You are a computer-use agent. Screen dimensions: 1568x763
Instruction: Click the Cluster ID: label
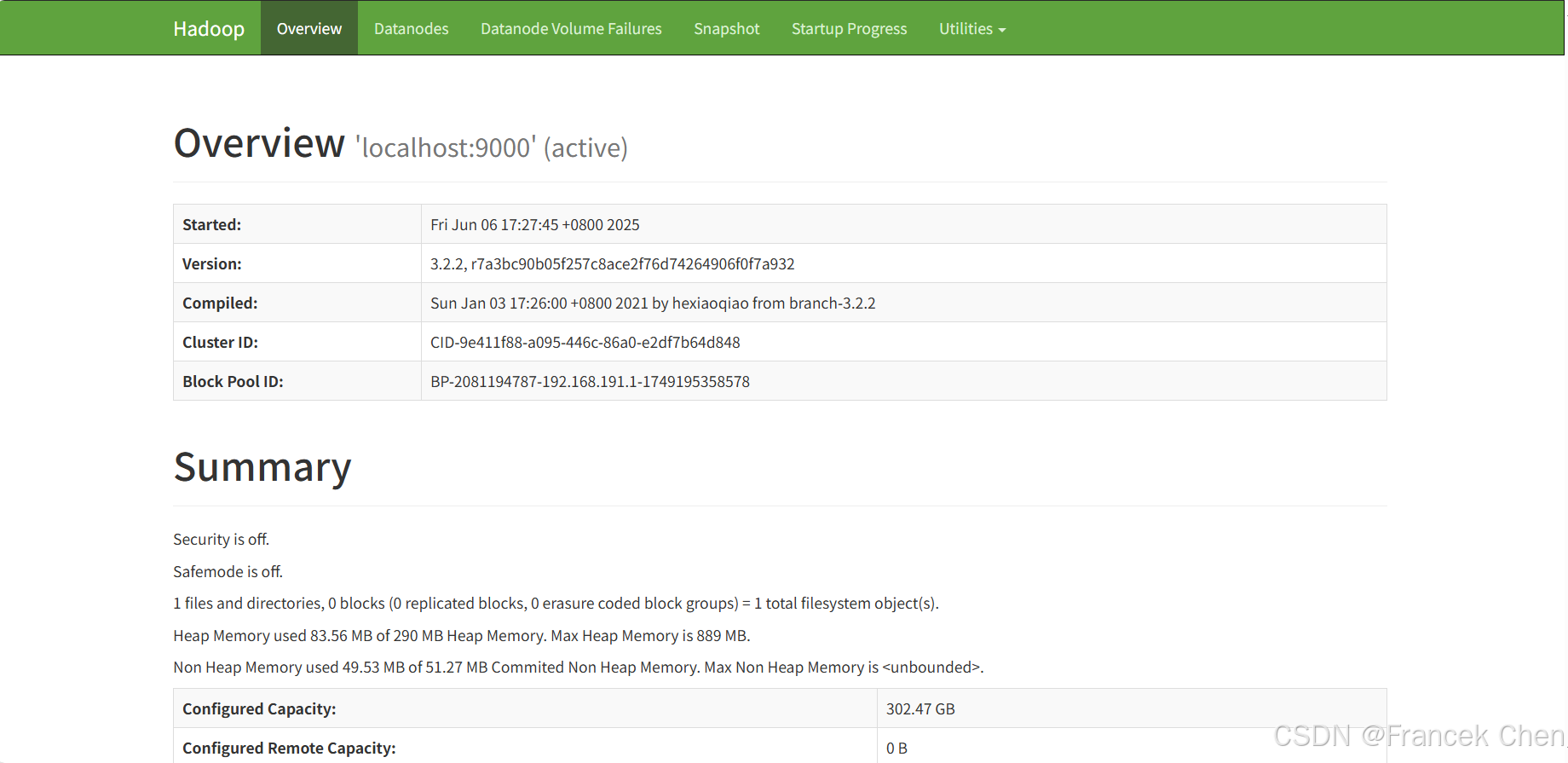pyautogui.click(x=220, y=342)
